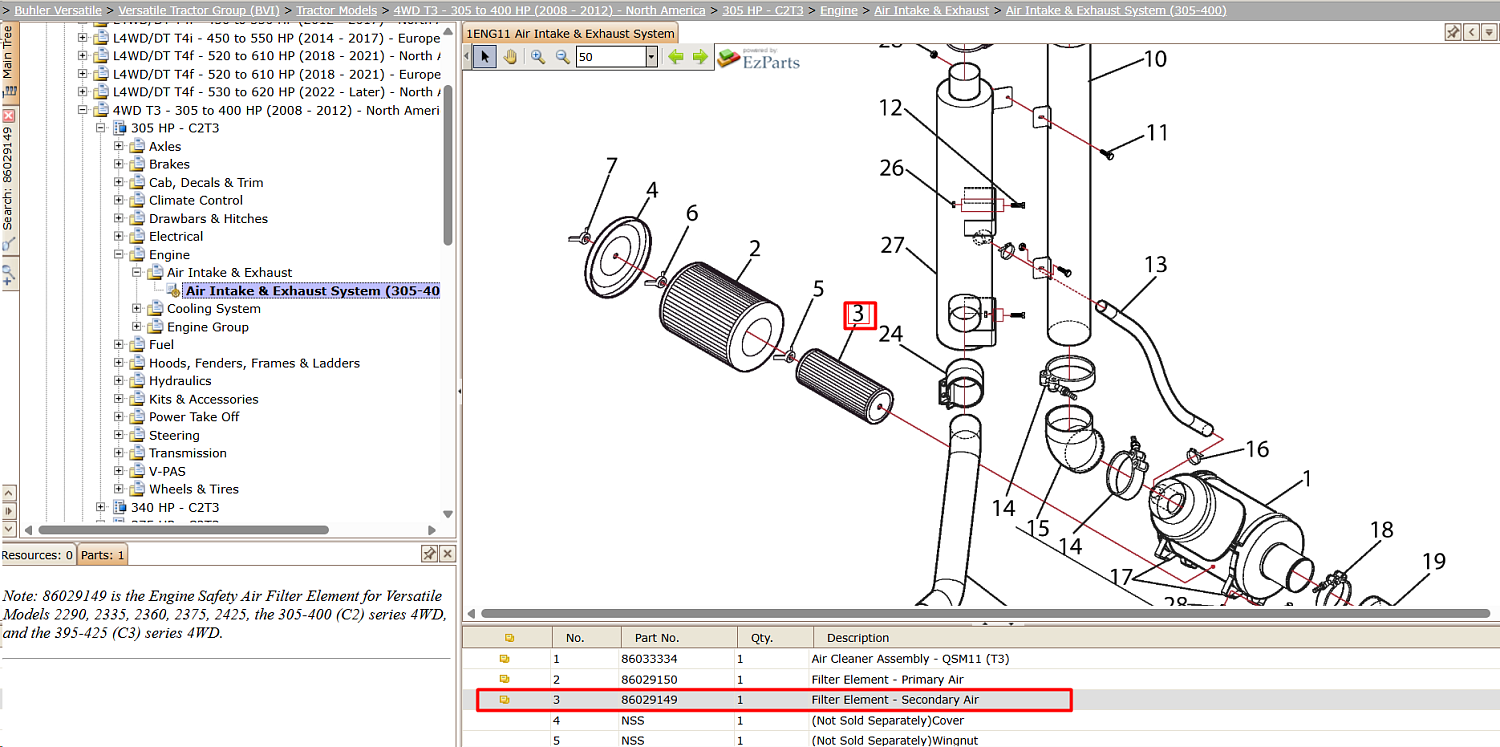Viewport: 1500px width, 747px height.
Task: Click the 340 HP - C2T3 model icon
Action: pos(120,507)
